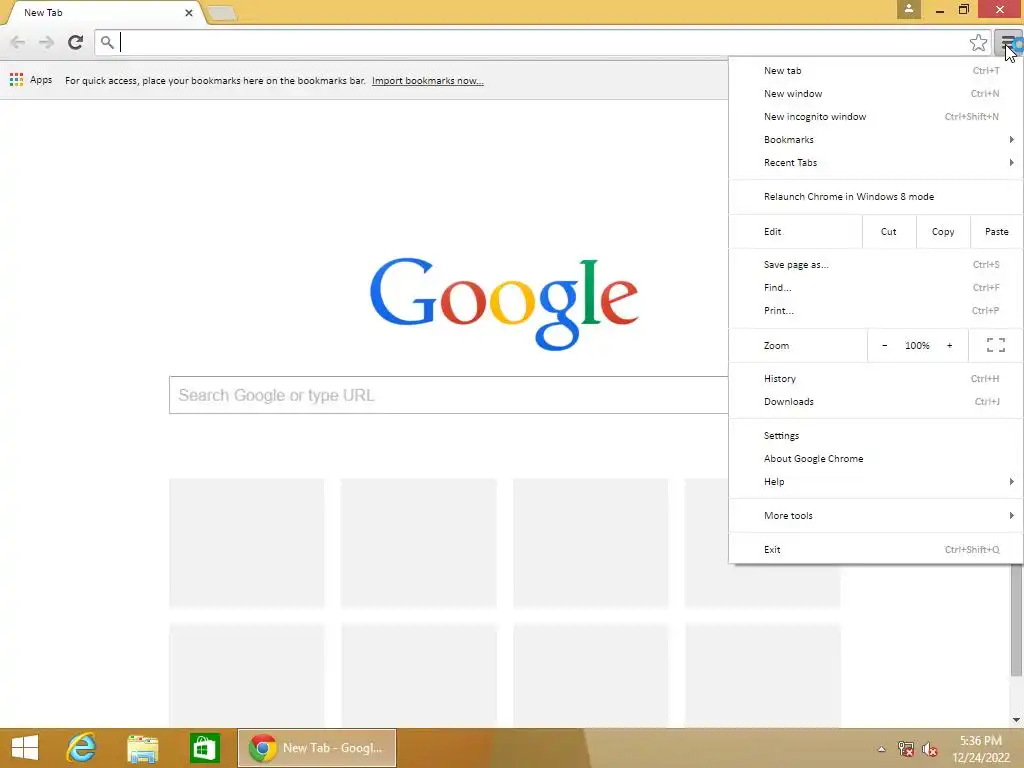Screen dimensions: 1024x768
Task: Select New window from the menu
Action: pos(876,93)
